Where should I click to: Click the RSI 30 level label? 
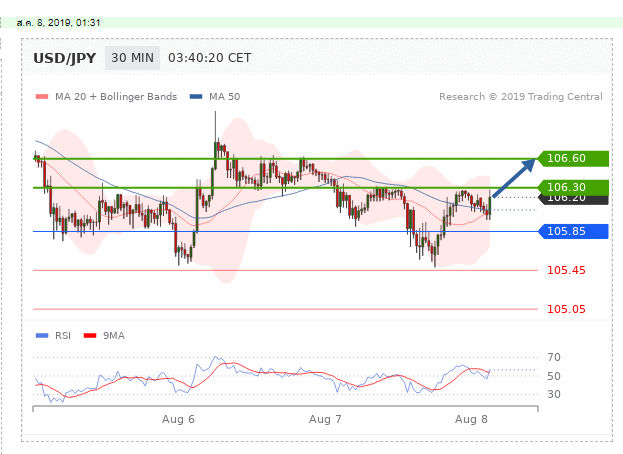554,394
